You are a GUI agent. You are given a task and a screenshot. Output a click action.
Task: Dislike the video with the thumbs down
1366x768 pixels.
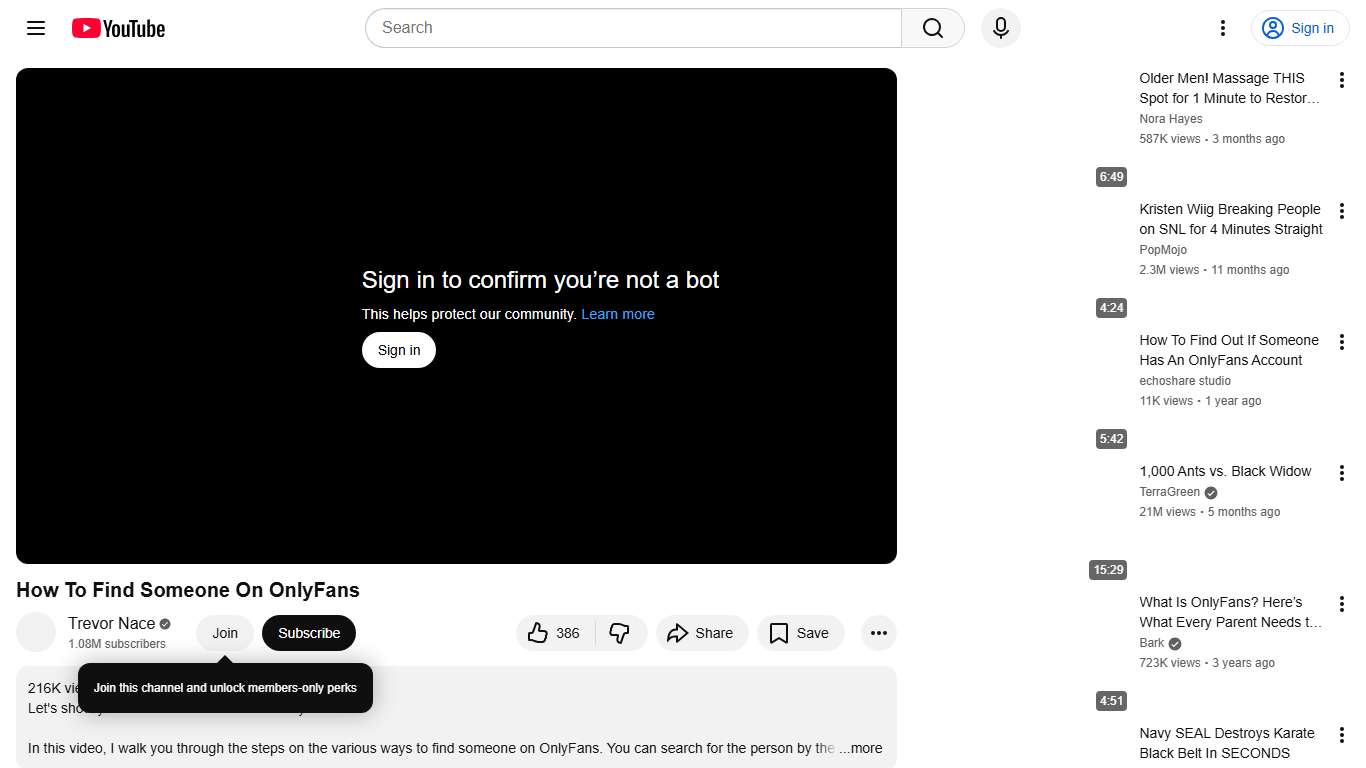point(621,633)
